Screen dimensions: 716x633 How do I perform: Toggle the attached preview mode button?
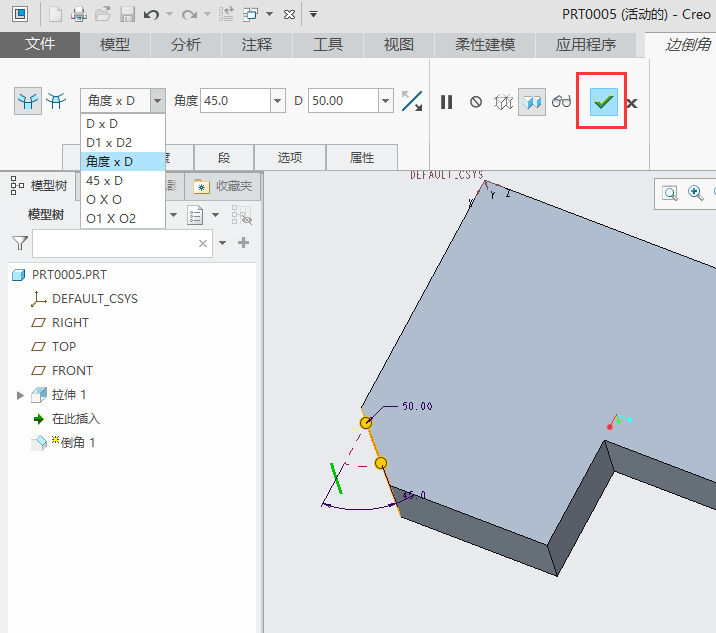pyautogui.click(x=532, y=102)
